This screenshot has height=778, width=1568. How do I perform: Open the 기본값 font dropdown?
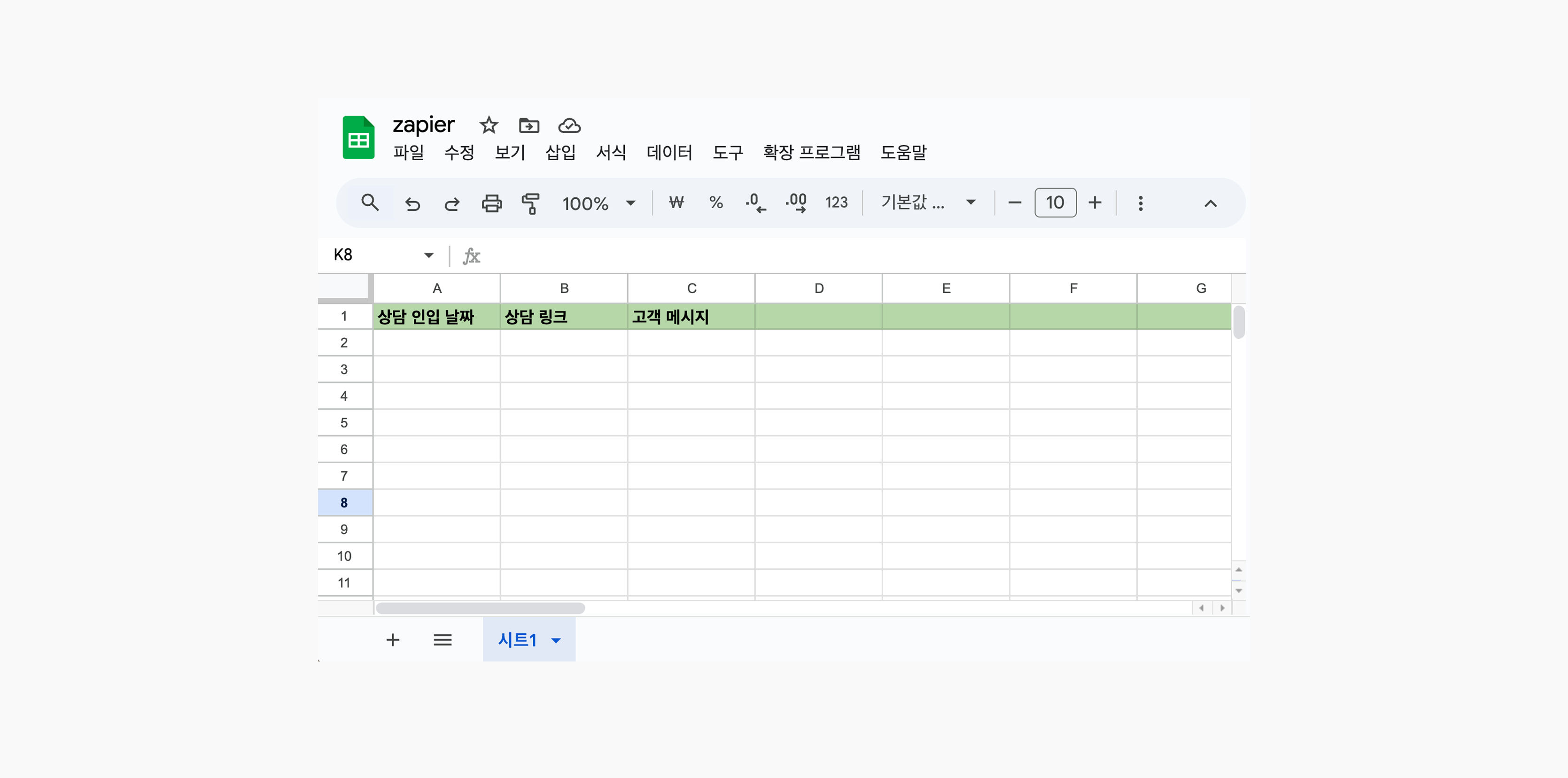click(970, 202)
